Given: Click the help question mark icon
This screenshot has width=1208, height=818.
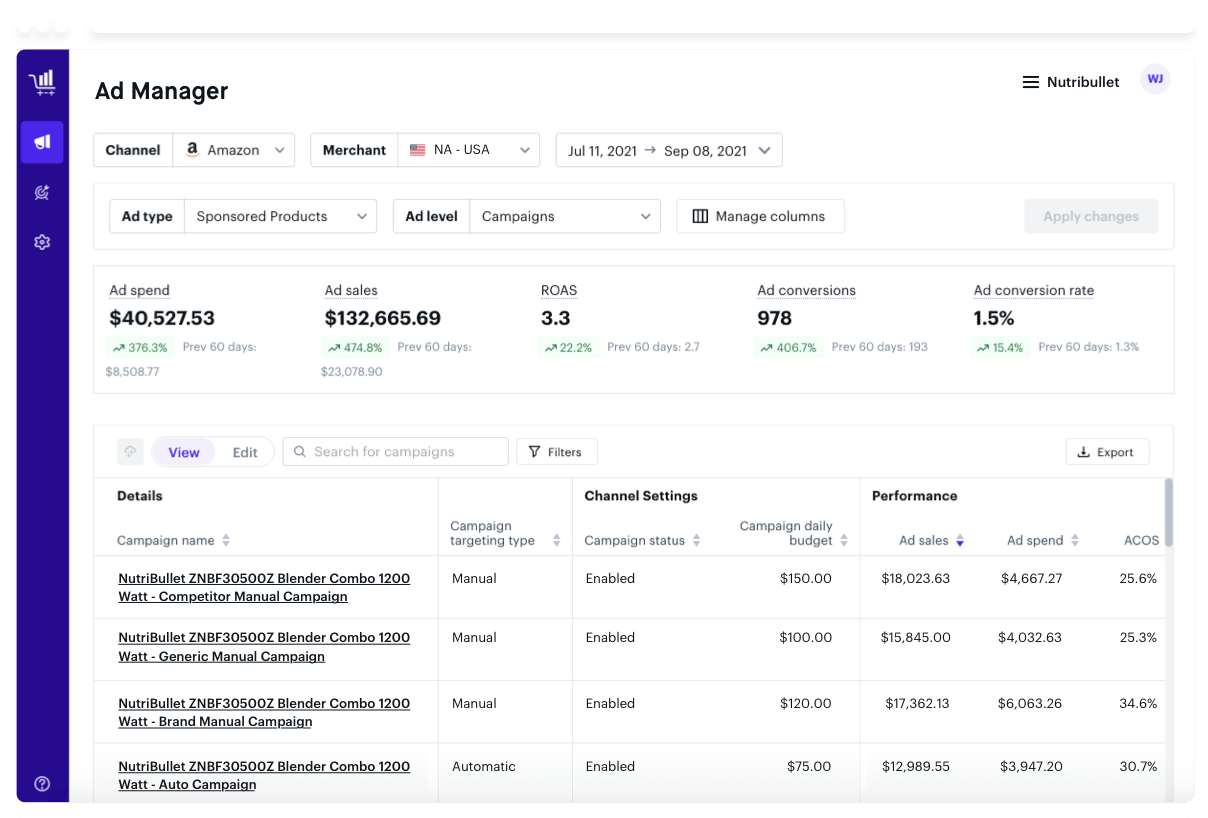Looking at the screenshot, I should click(x=42, y=784).
